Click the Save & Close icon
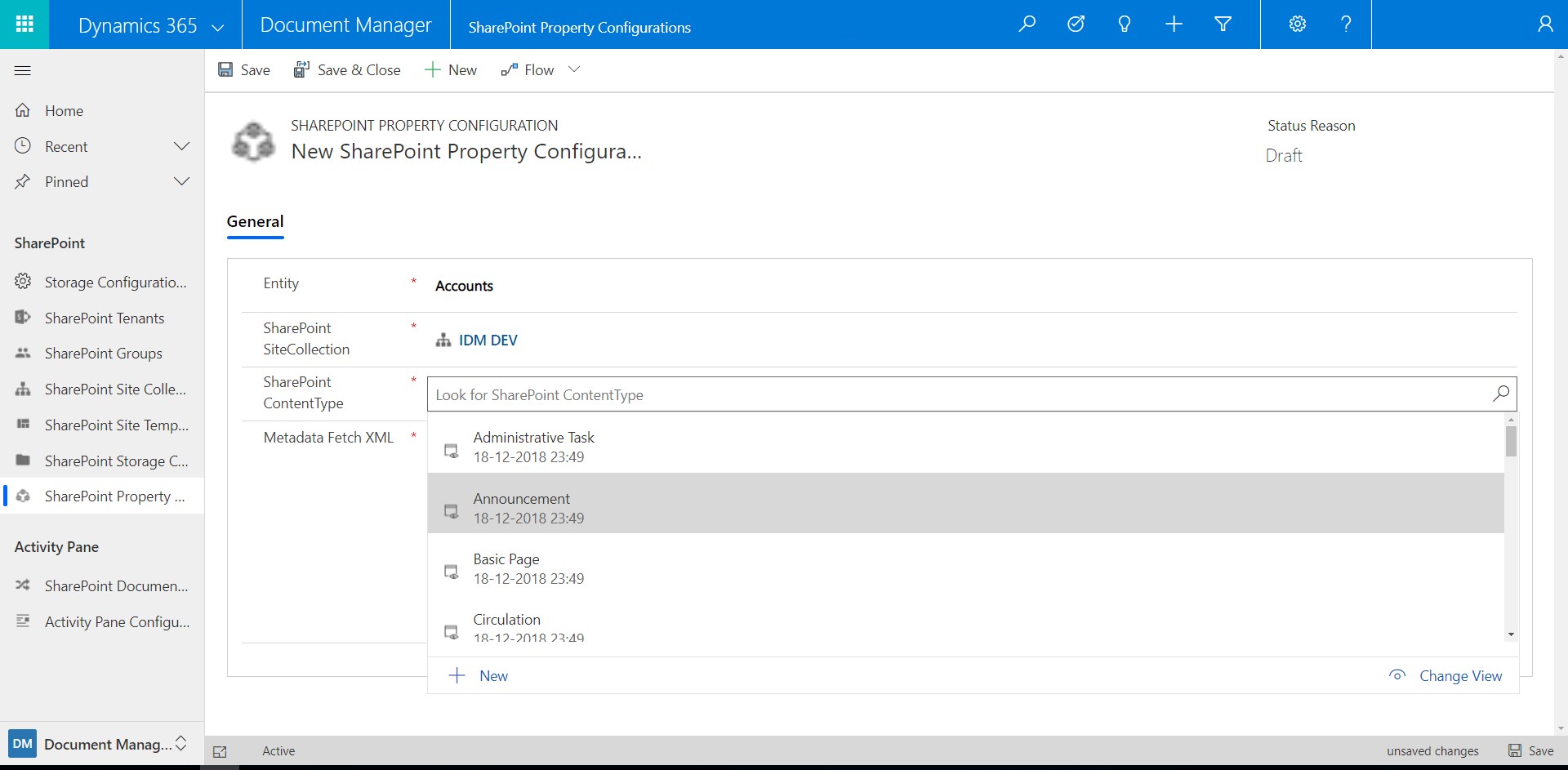The width and height of the screenshot is (1568, 770). tap(301, 69)
